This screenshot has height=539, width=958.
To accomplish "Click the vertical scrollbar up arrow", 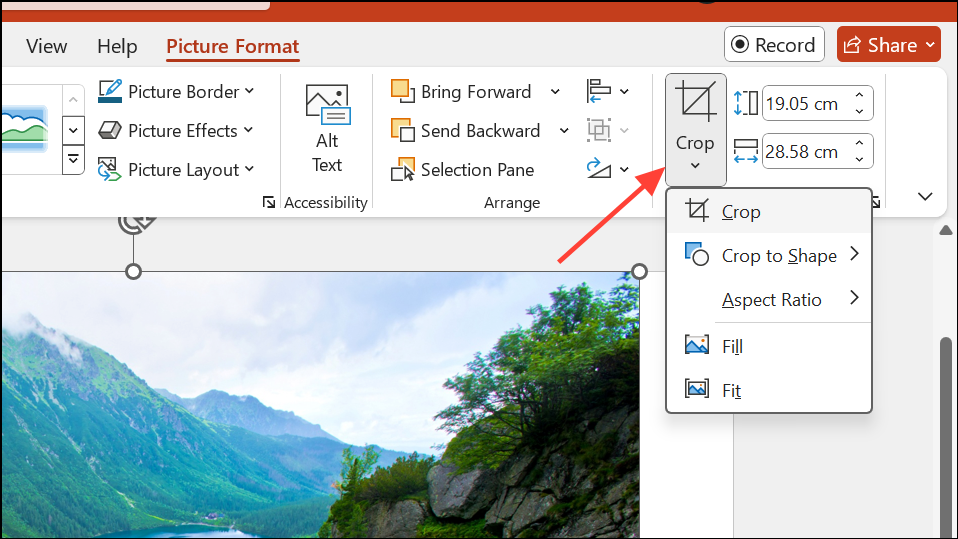I will (946, 230).
